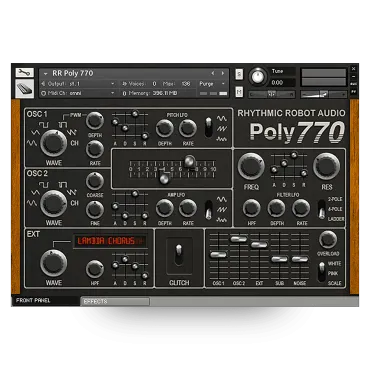Toggle the Mute M button
The image size is (370, 370).
239,91
